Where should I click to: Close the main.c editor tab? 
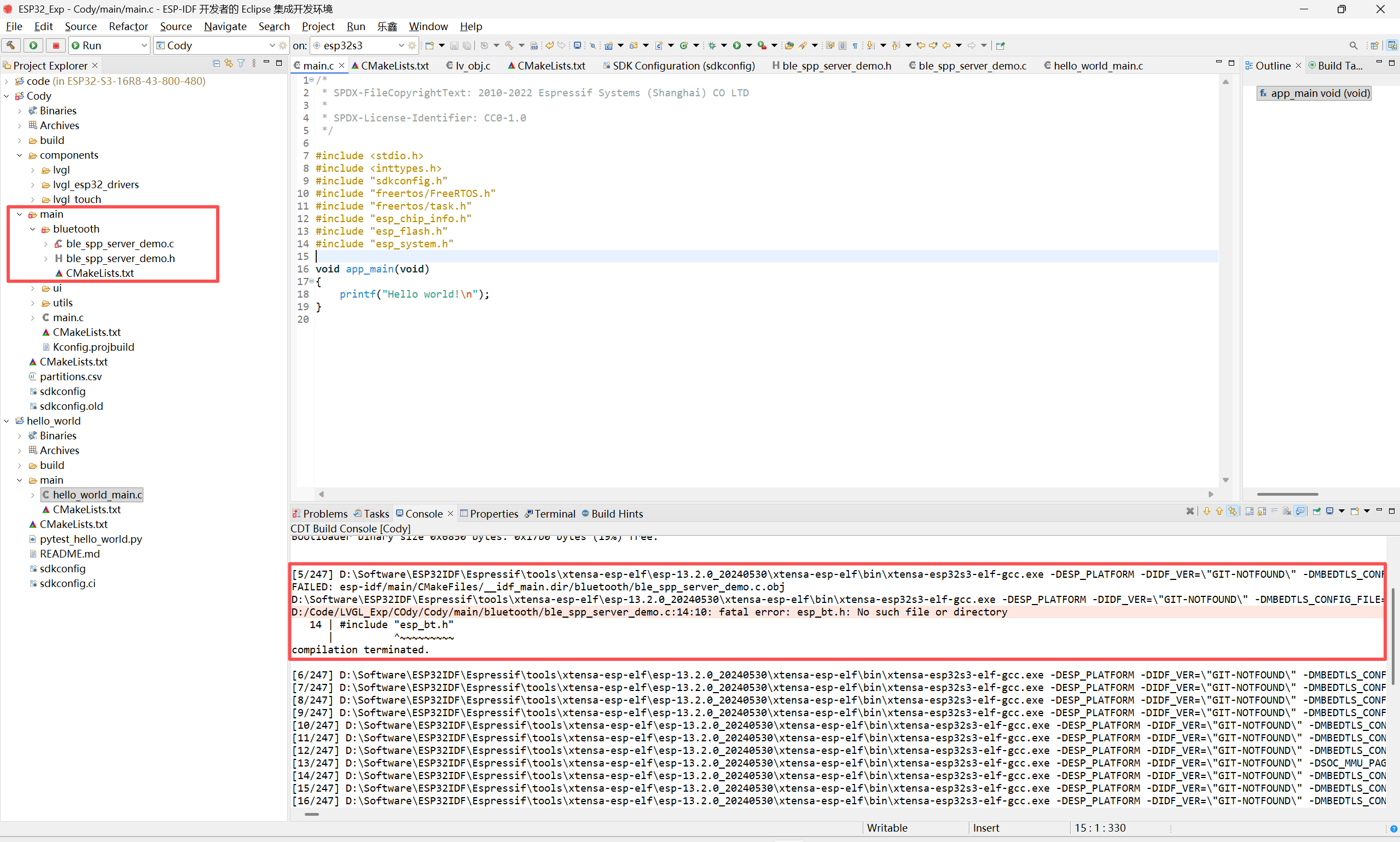[x=341, y=66]
